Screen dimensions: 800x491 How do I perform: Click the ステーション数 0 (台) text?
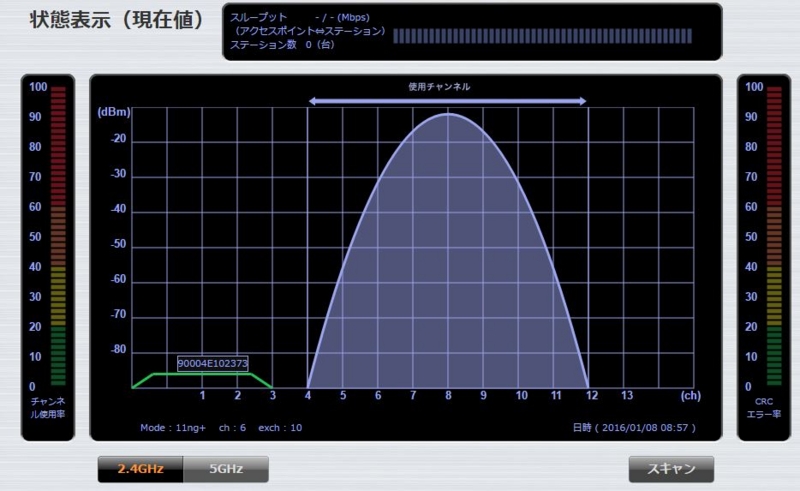pos(282,45)
